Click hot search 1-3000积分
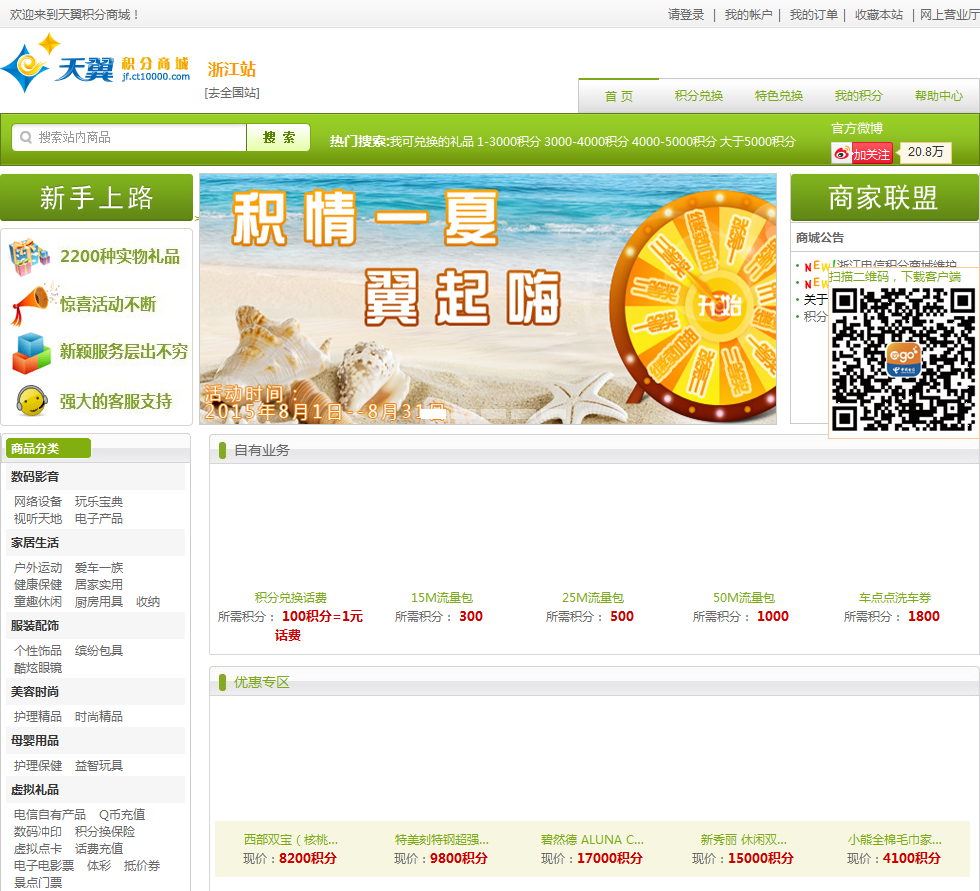The height and width of the screenshot is (891, 980). (x=508, y=142)
